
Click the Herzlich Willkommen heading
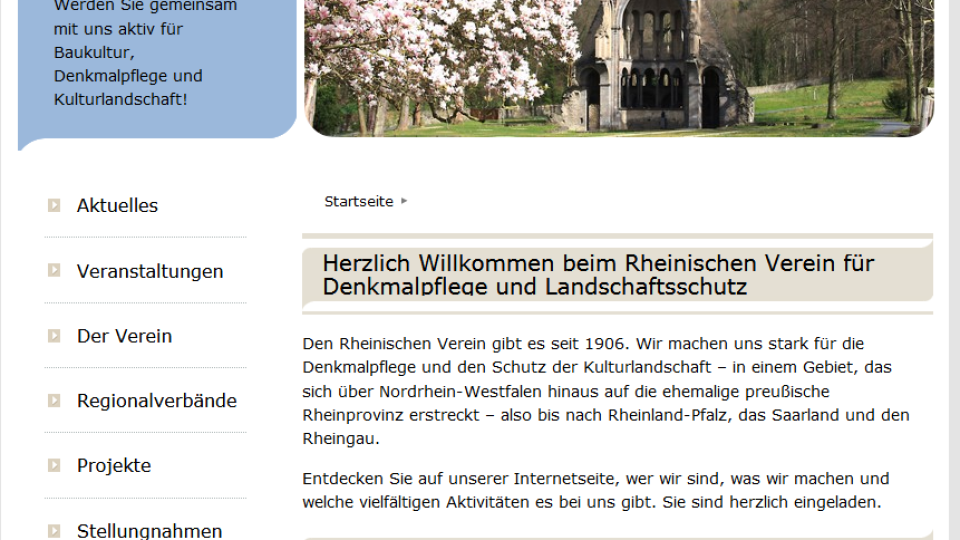[x=598, y=275]
